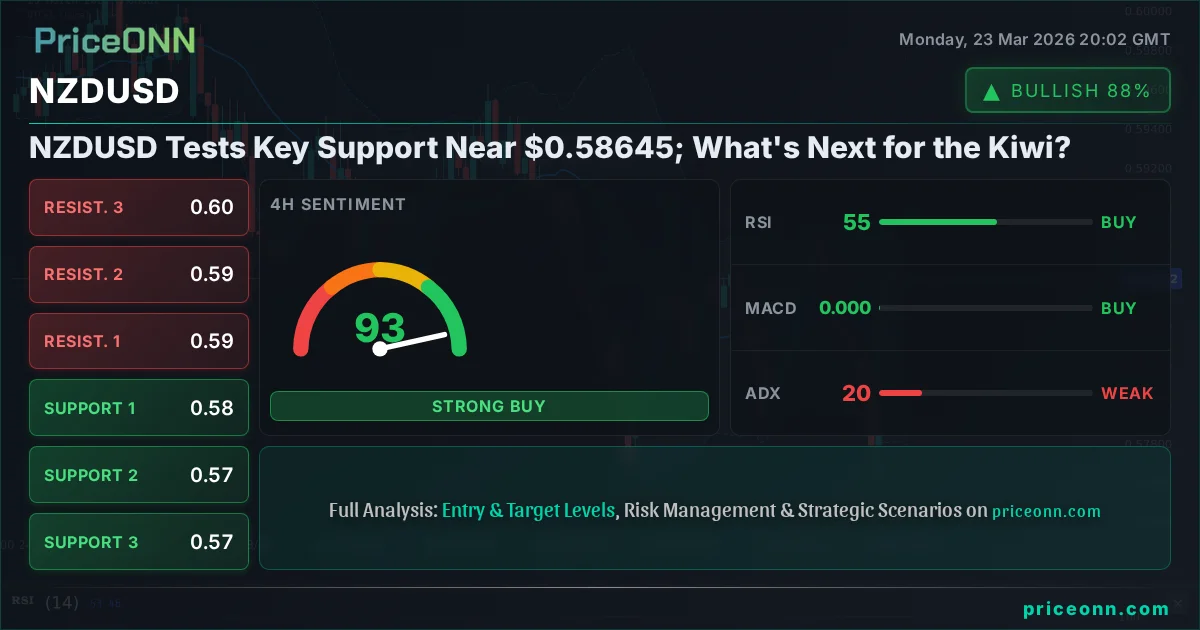The image size is (1200, 630).
Task: Click the NZDUSD symbol title
Action: tap(104, 91)
